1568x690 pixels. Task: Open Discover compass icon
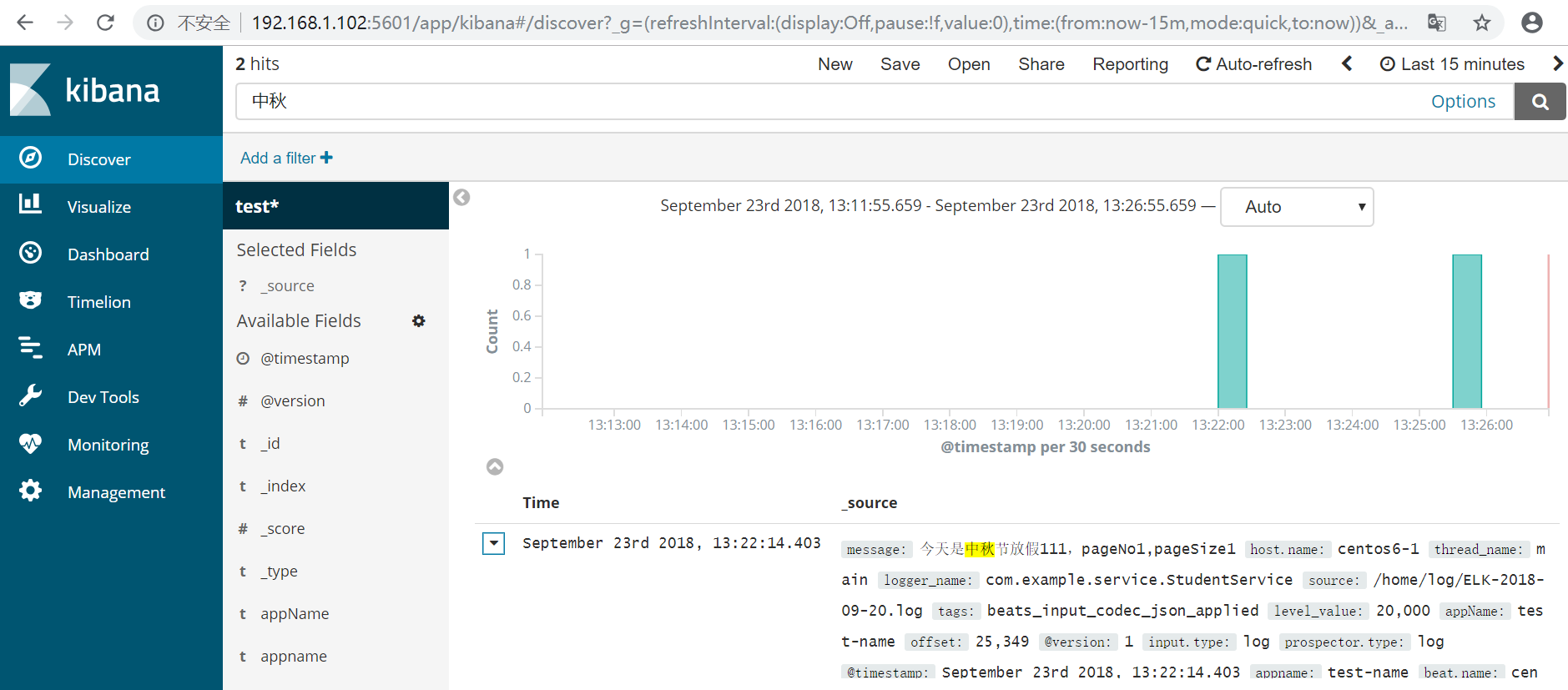(x=31, y=158)
